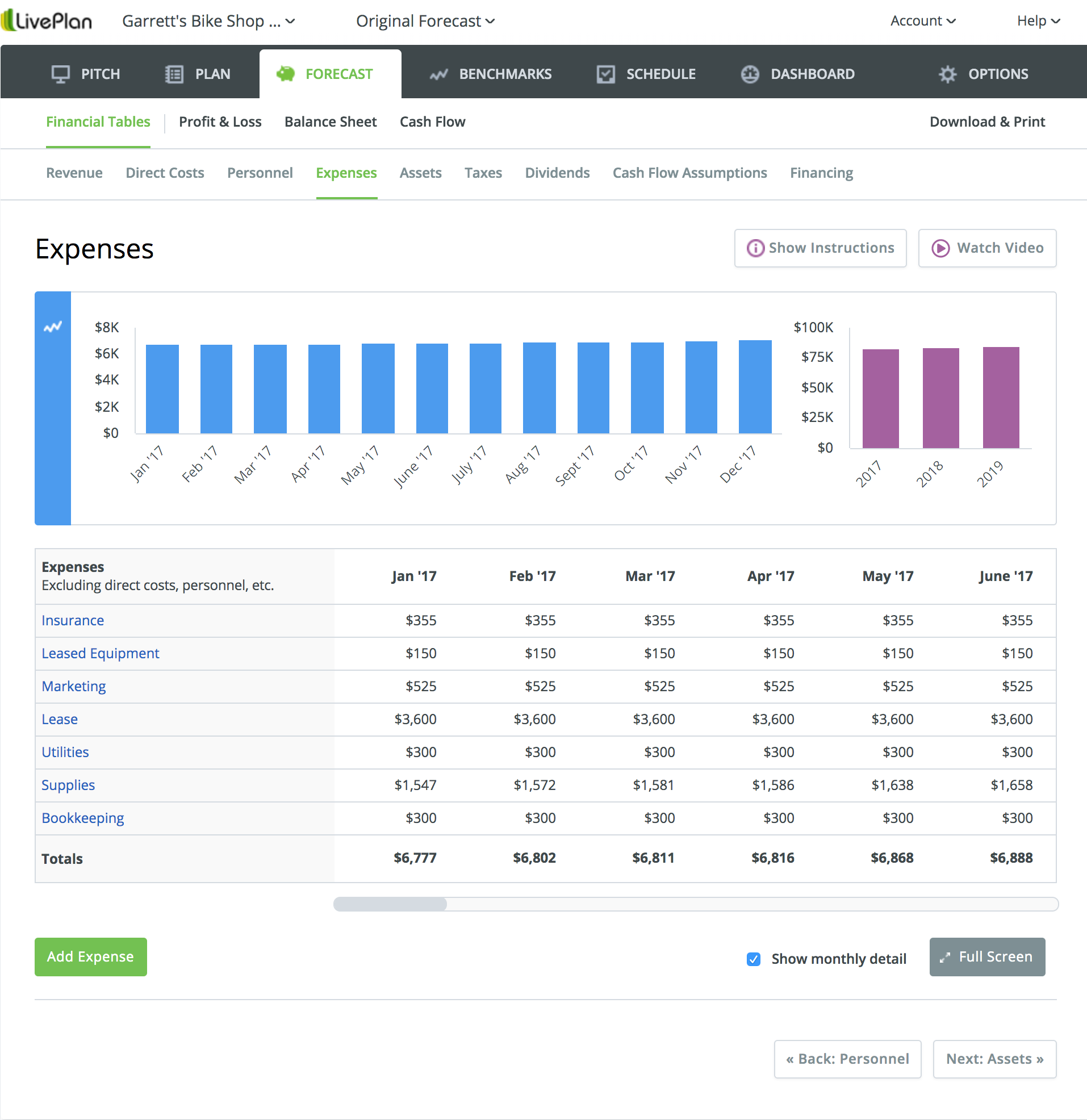
Task: Click the info icon beside Show Instructions
Action: 754,248
